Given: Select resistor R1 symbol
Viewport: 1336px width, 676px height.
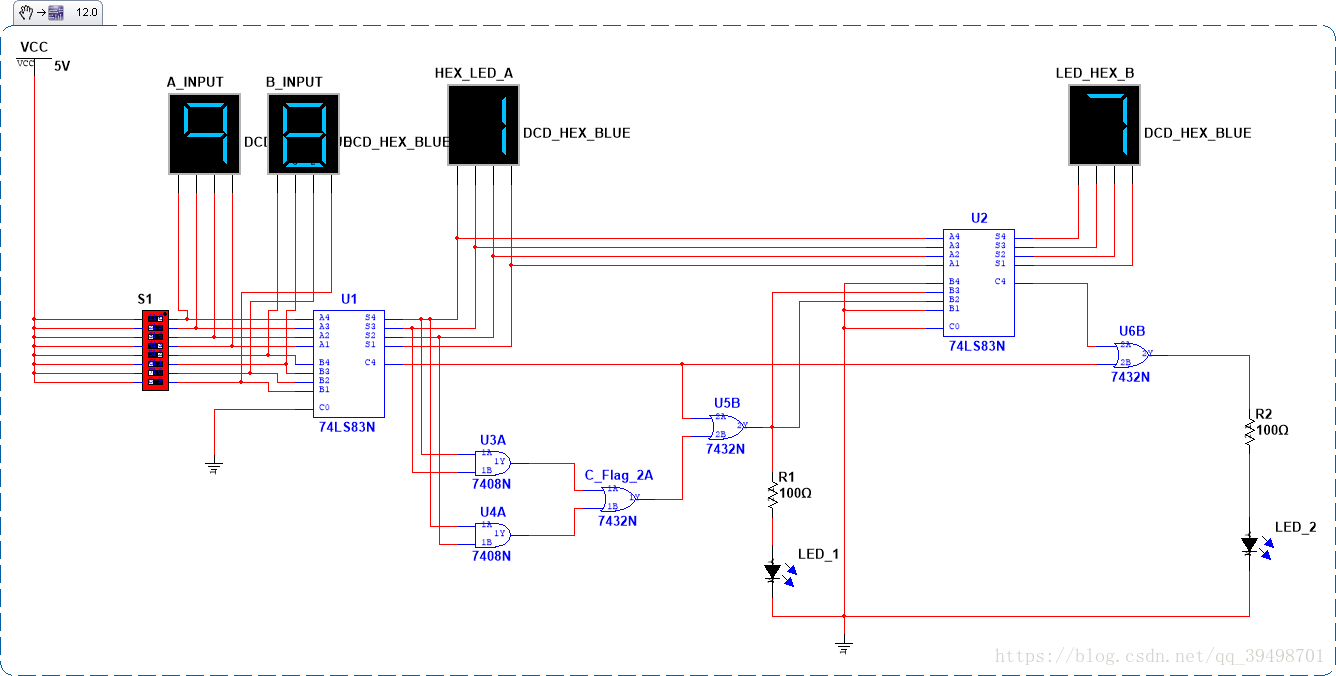Looking at the screenshot, I should tap(772, 494).
